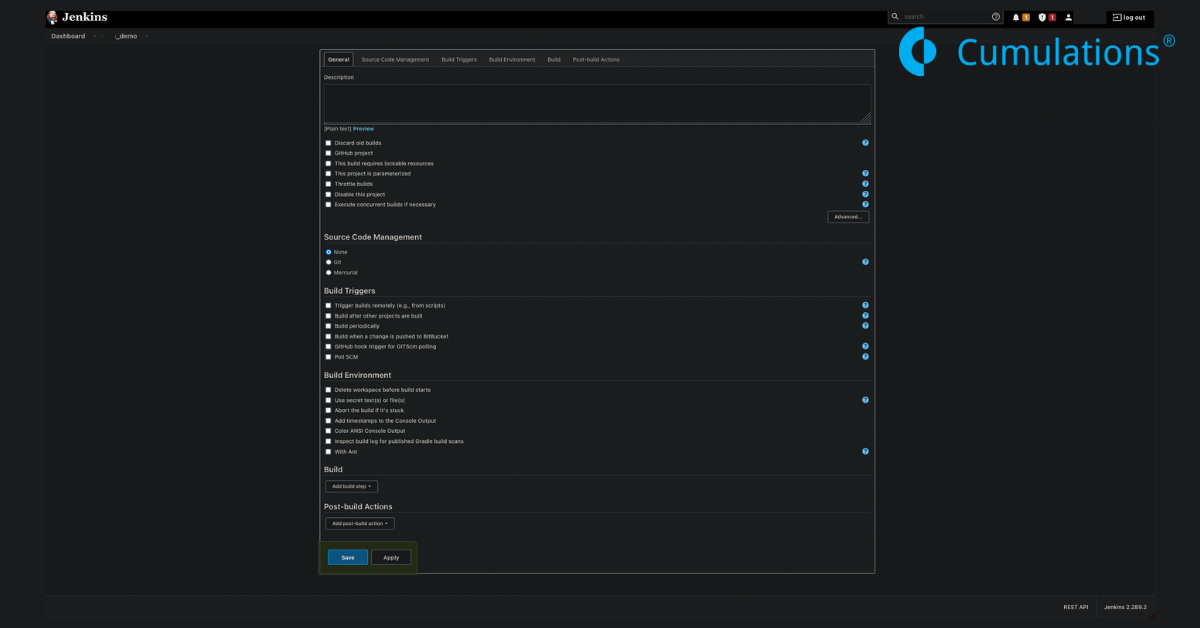Tick the Build periodically checkbox

coord(328,326)
